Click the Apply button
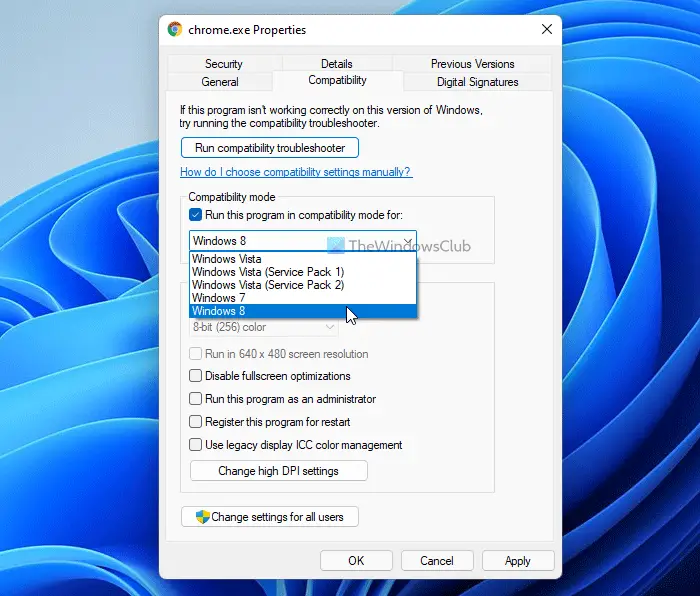The width and height of the screenshot is (700, 596). coord(518,561)
